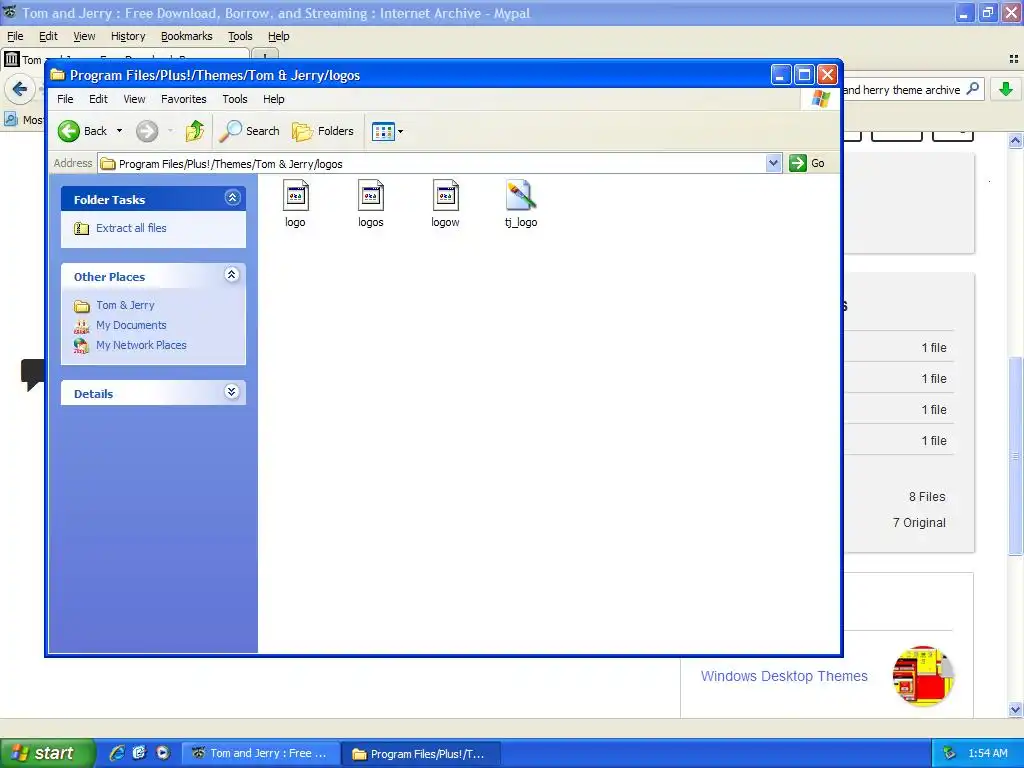
Task: Collapse the Folder Tasks panel
Action: pyautogui.click(x=232, y=198)
